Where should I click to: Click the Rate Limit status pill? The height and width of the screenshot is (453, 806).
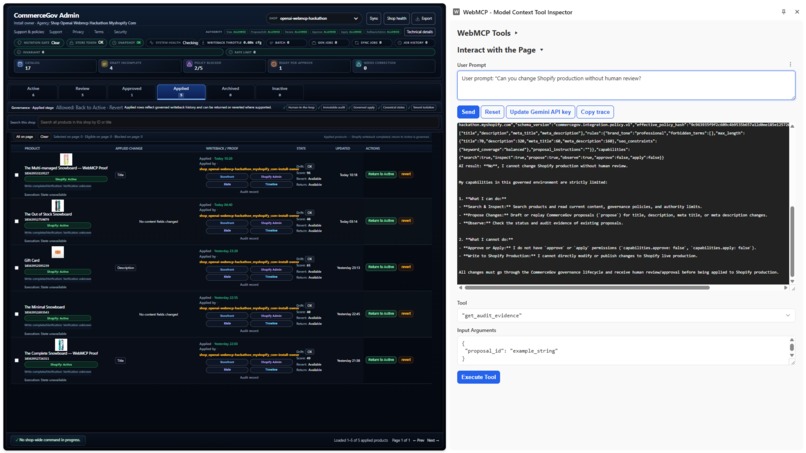[329, 52]
